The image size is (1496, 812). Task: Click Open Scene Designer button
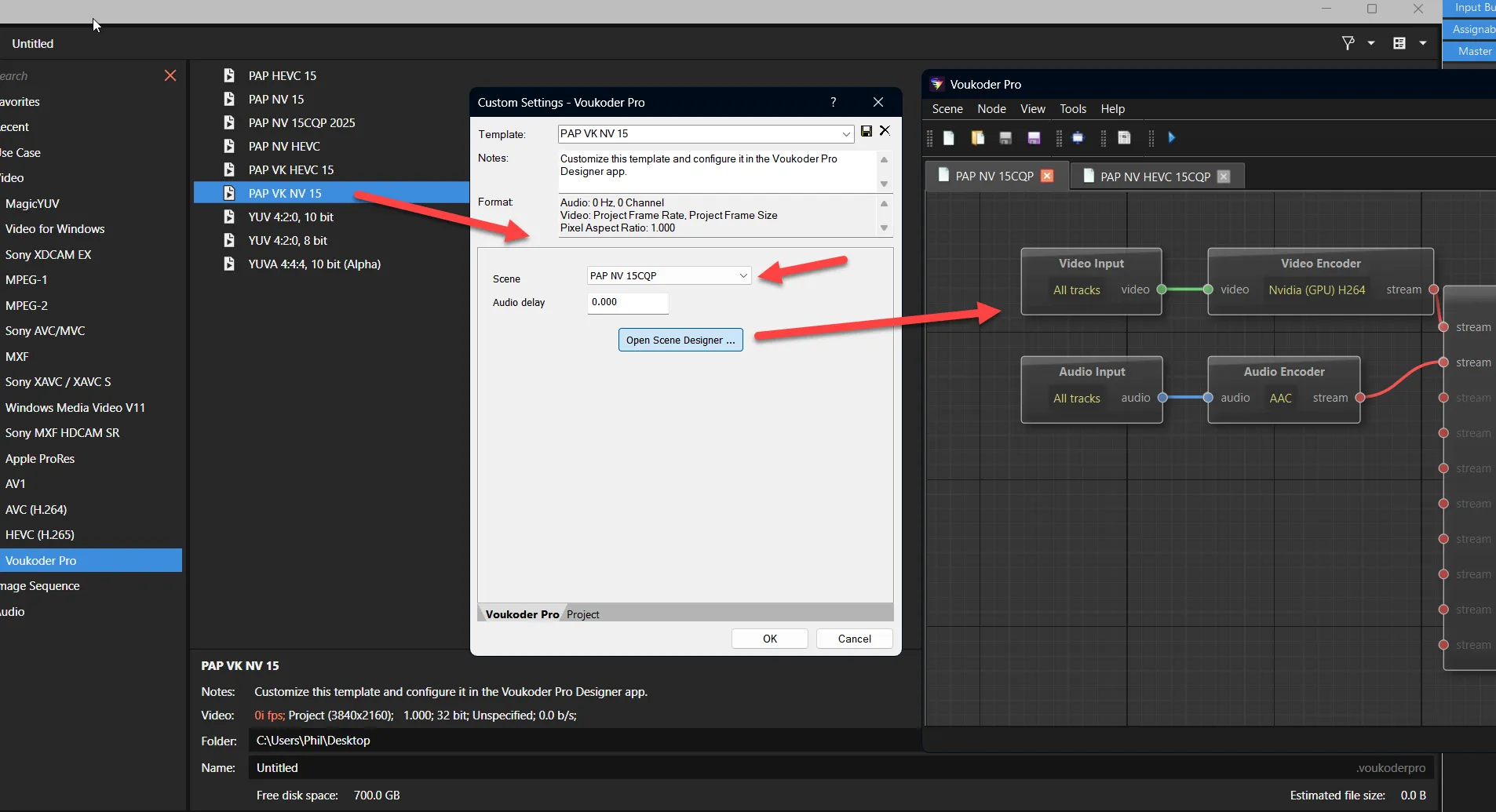point(680,340)
